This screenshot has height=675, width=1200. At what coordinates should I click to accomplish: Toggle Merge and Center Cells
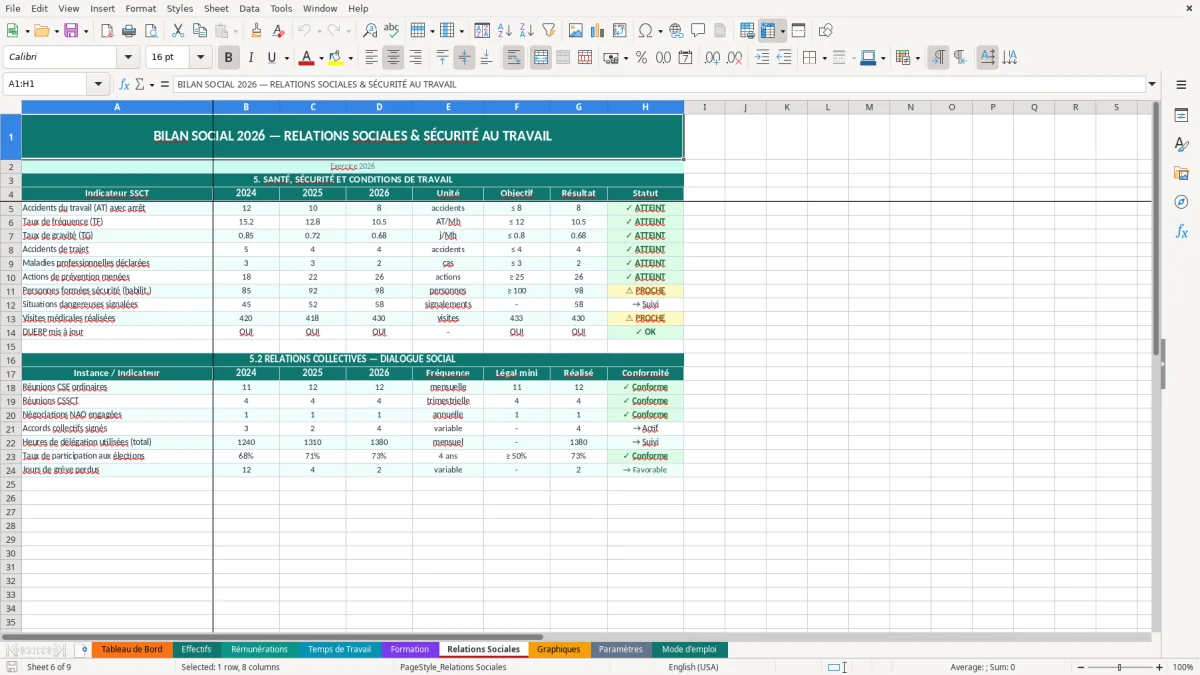pyautogui.click(x=540, y=58)
